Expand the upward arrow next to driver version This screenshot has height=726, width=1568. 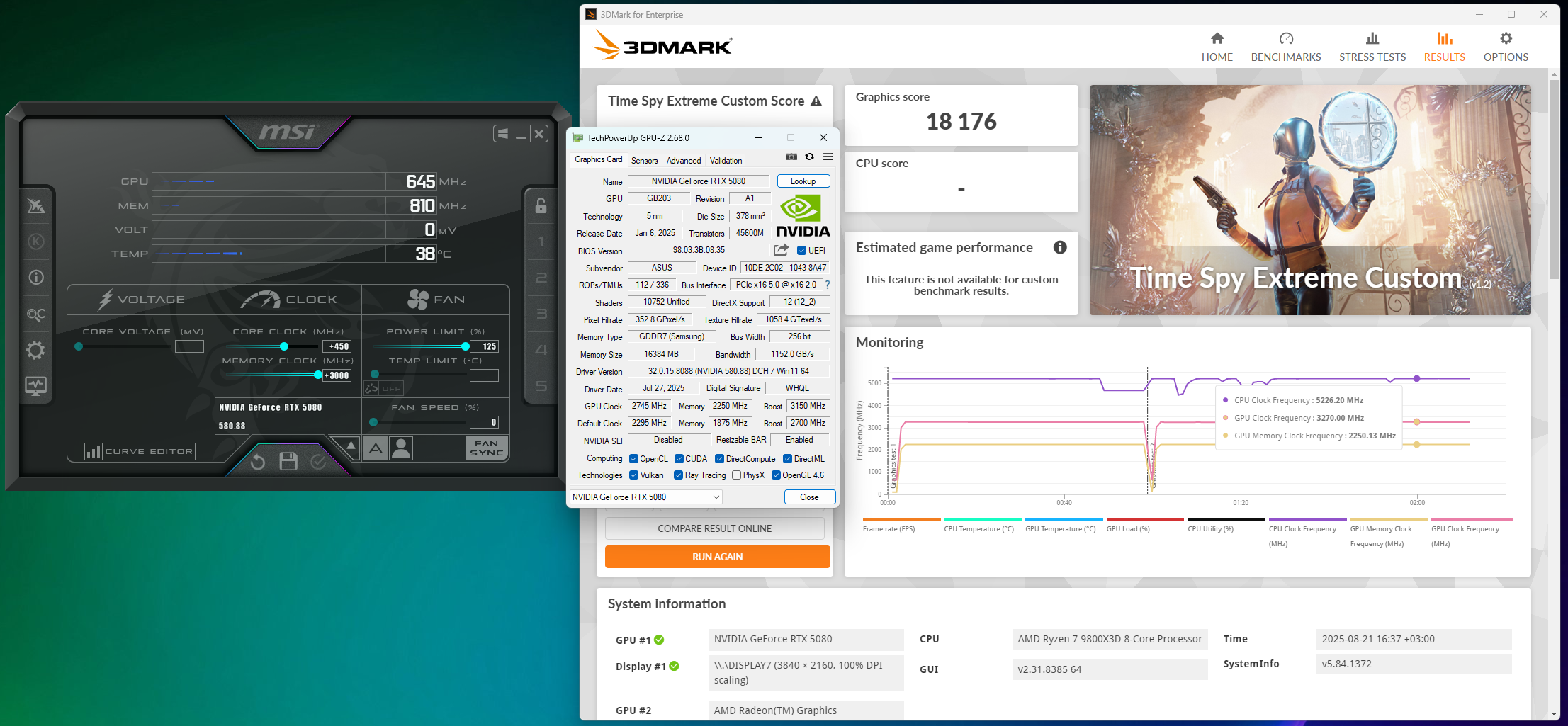349,446
